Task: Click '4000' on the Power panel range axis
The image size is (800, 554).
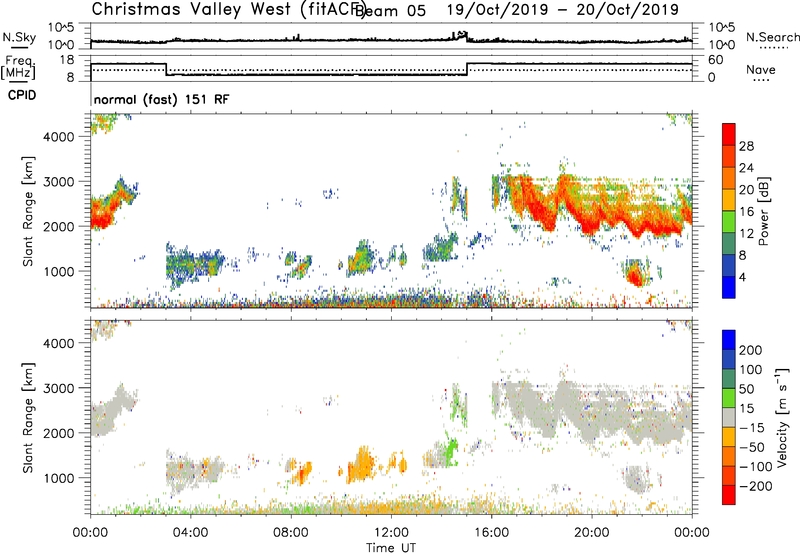Action: point(58,137)
